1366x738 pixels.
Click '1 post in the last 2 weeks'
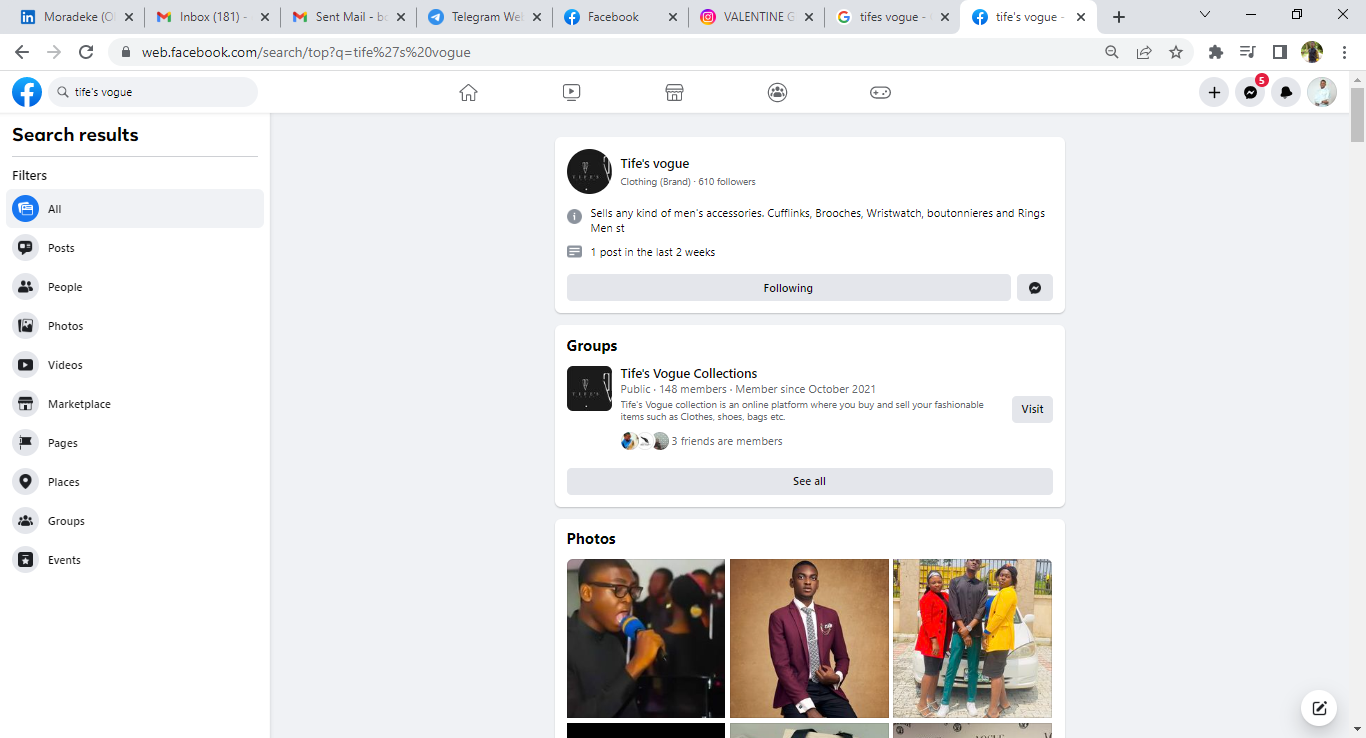[x=653, y=252]
